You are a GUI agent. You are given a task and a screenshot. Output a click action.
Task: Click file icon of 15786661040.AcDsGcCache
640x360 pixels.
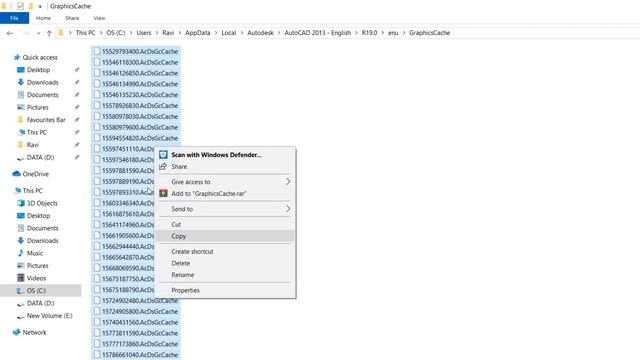(97, 354)
